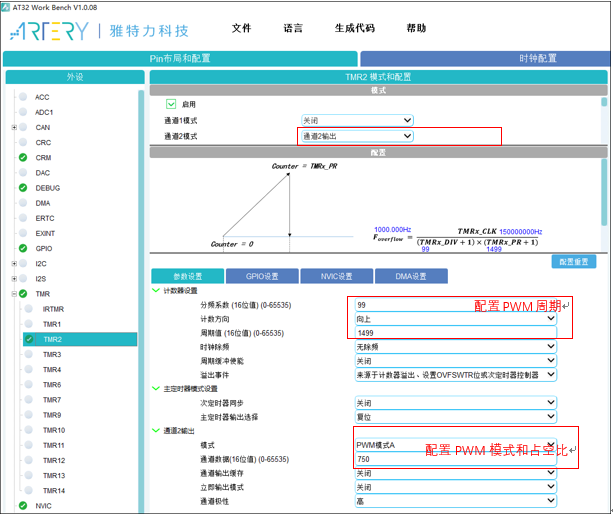Open the 计数方向 dropdown
This screenshot has width=613, height=517.
pos(455,319)
